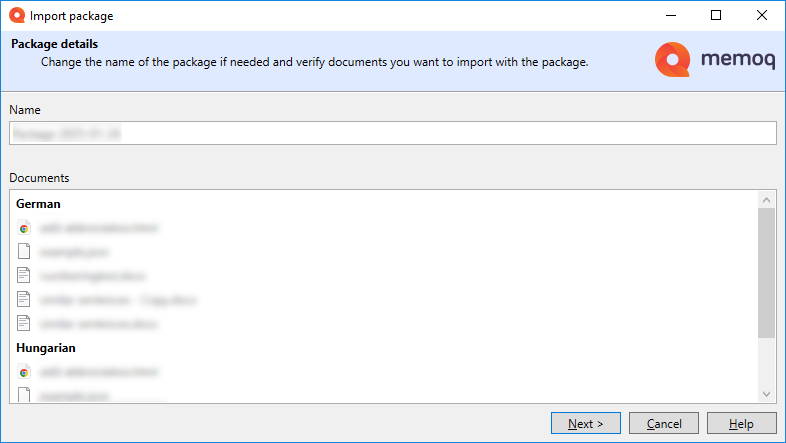Click the memoQ icon in title bar
This screenshot has width=786, height=443.
tap(16, 15)
